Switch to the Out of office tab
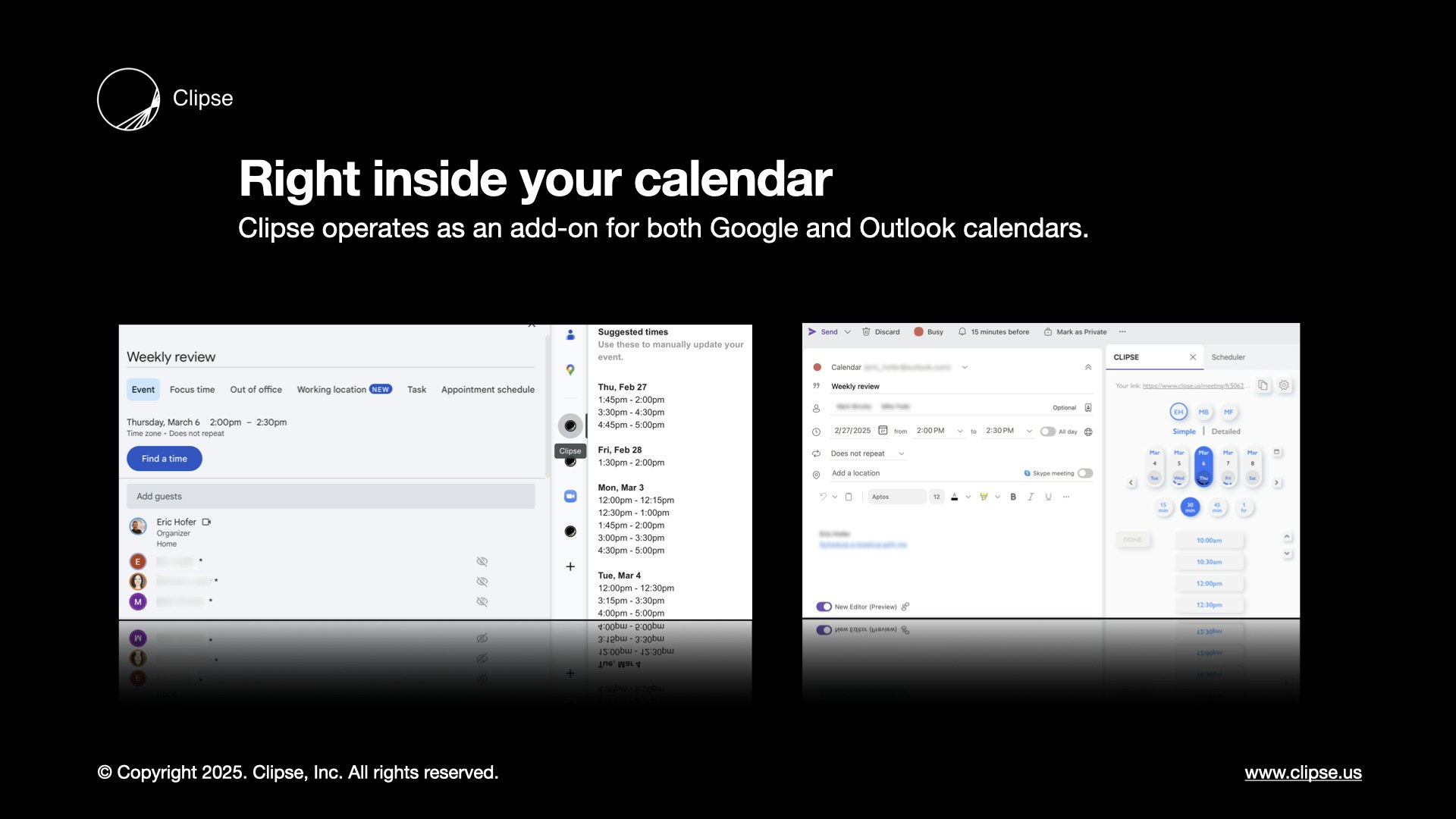The height and width of the screenshot is (819, 1456). tap(256, 390)
